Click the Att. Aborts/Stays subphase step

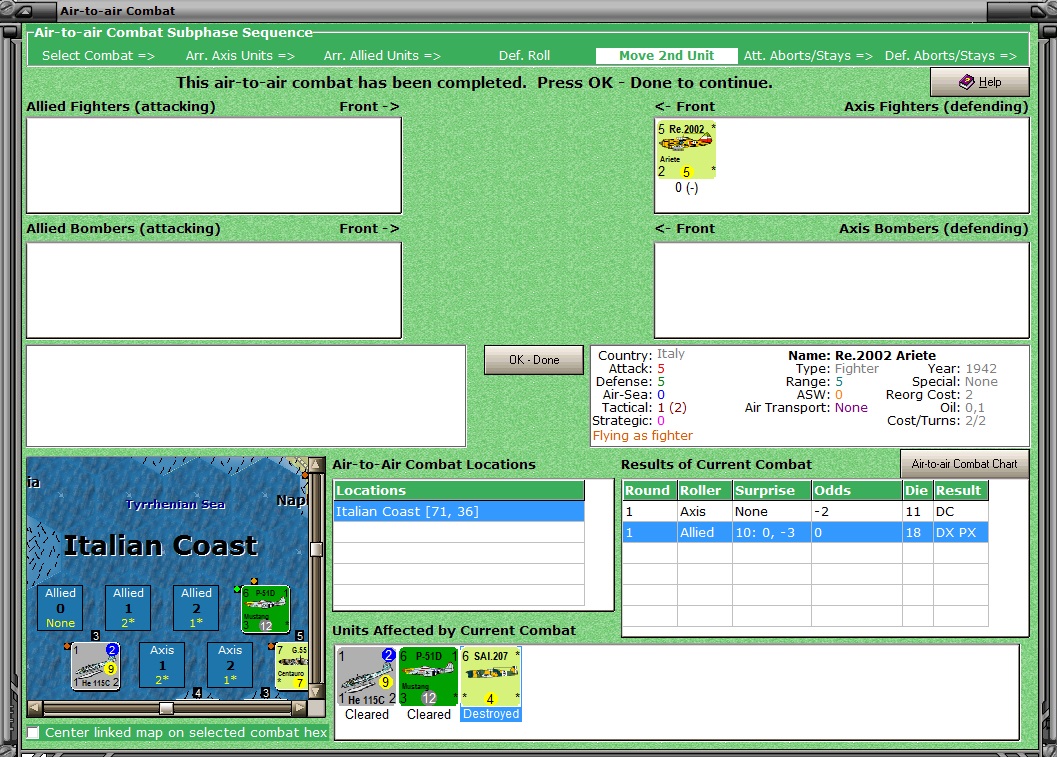(x=808, y=56)
